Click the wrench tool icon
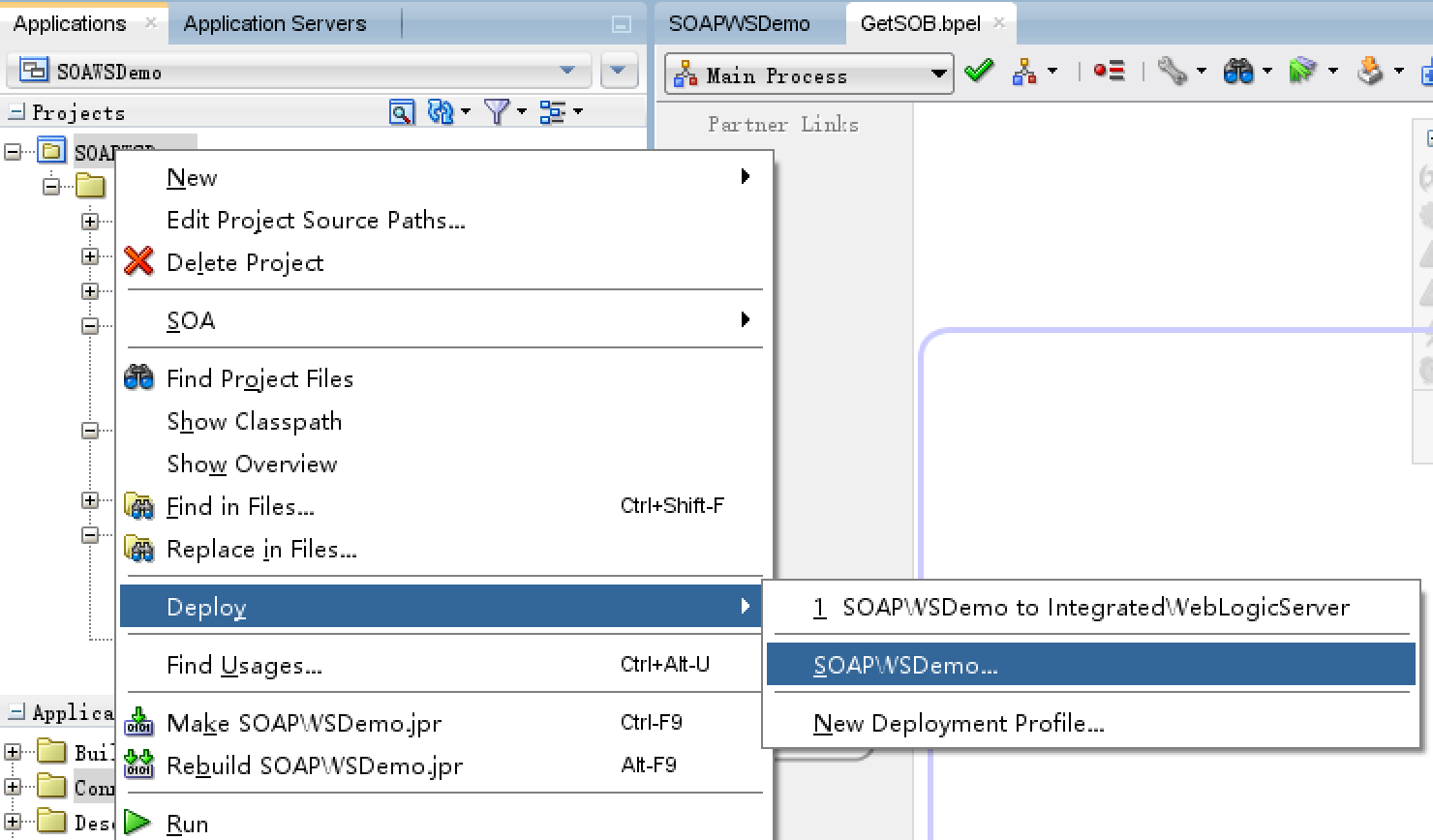Screen dimensions: 1433x840 (x=1173, y=71)
